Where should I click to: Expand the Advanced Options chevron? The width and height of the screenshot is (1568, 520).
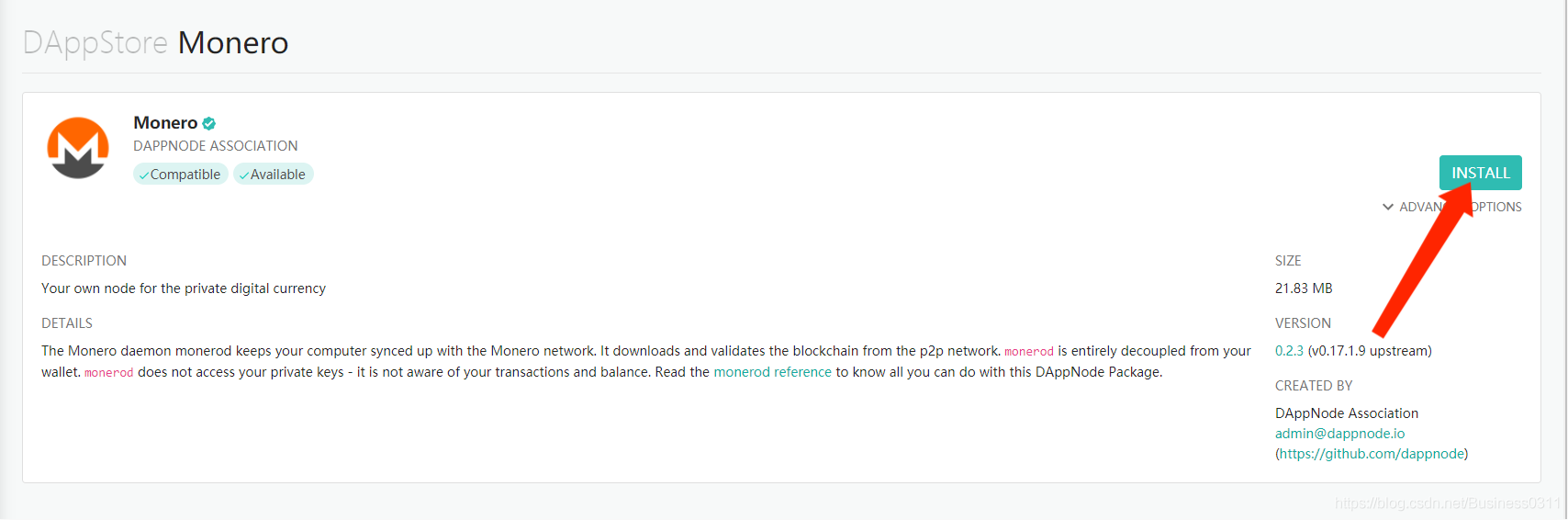click(x=1388, y=208)
